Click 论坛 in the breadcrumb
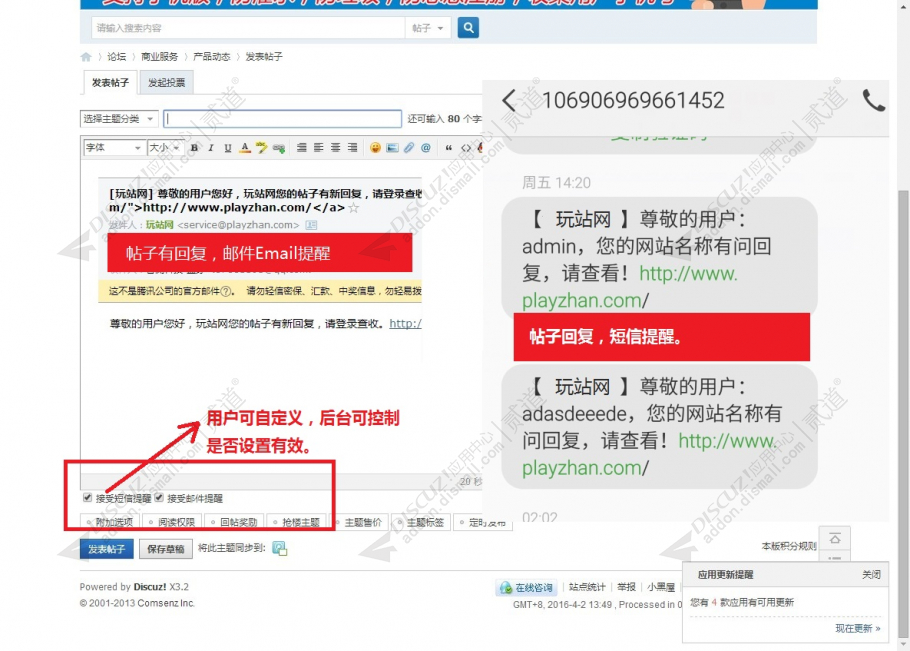The height and width of the screenshot is (651, 910). pos(117,56)
